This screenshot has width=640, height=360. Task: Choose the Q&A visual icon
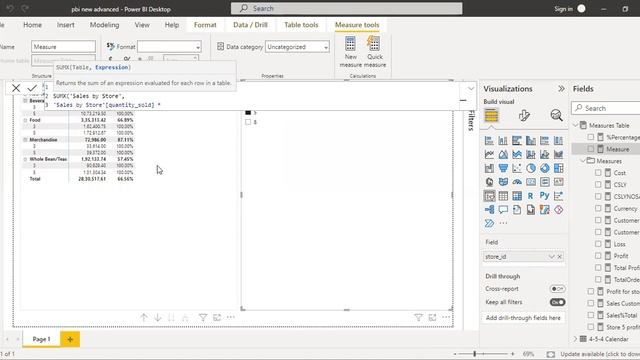(x=503, y=210)
